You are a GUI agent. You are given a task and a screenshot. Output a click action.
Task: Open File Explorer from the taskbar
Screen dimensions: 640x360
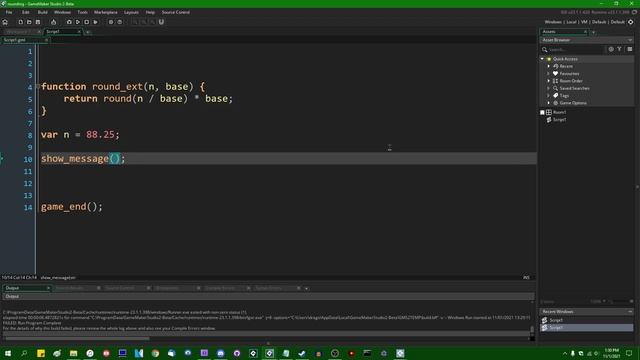click(73, 353)
